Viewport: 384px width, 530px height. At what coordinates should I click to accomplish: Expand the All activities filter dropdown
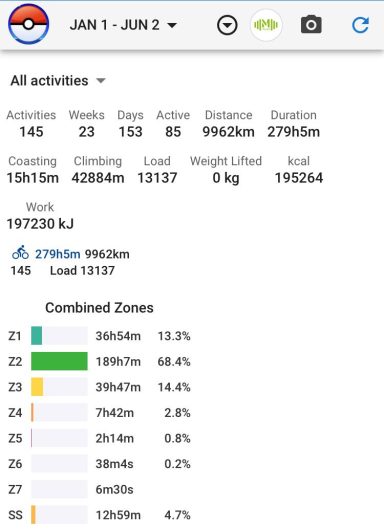(58, 81)
